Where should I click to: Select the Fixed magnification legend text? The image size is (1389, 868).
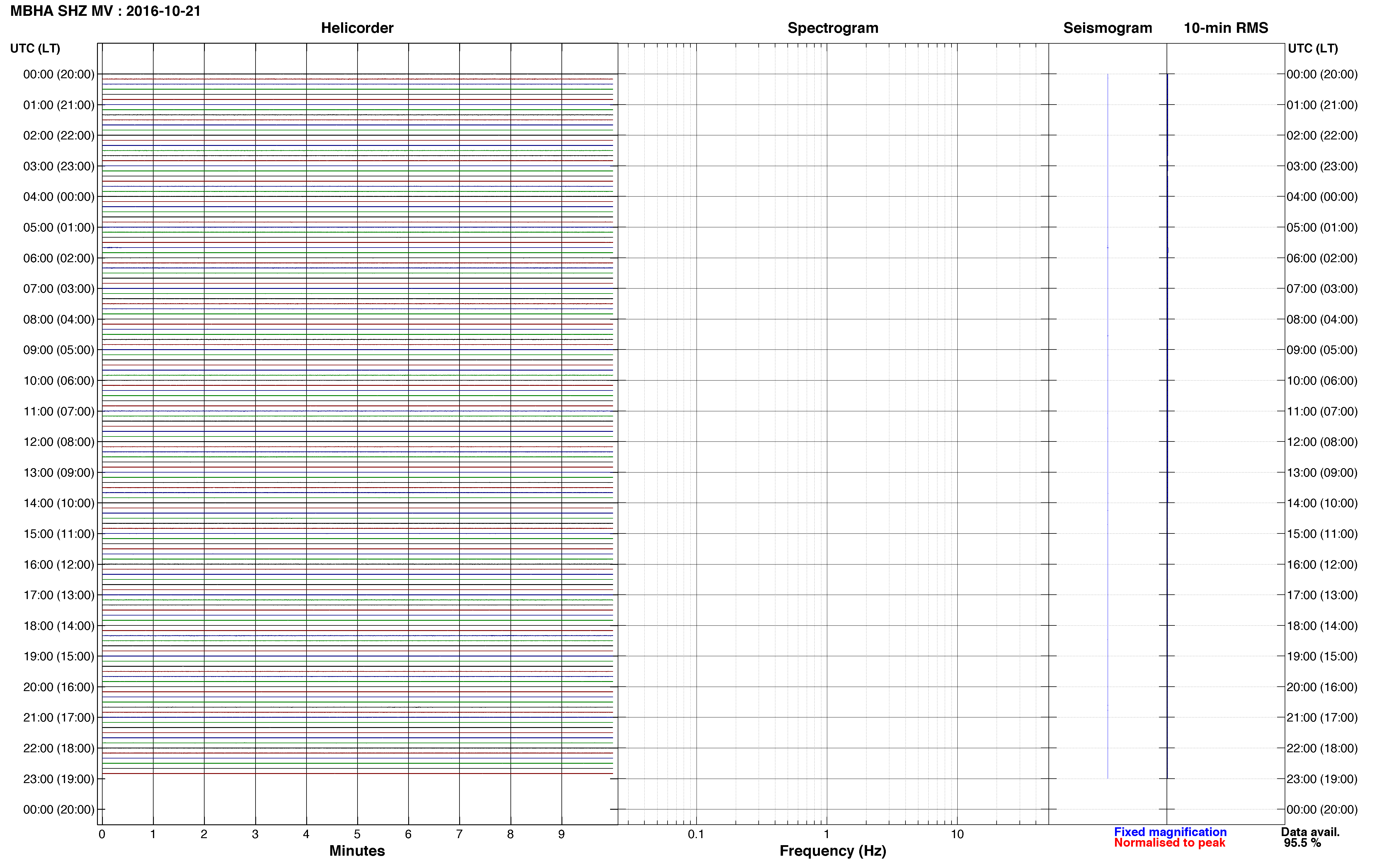point(1170,832)
